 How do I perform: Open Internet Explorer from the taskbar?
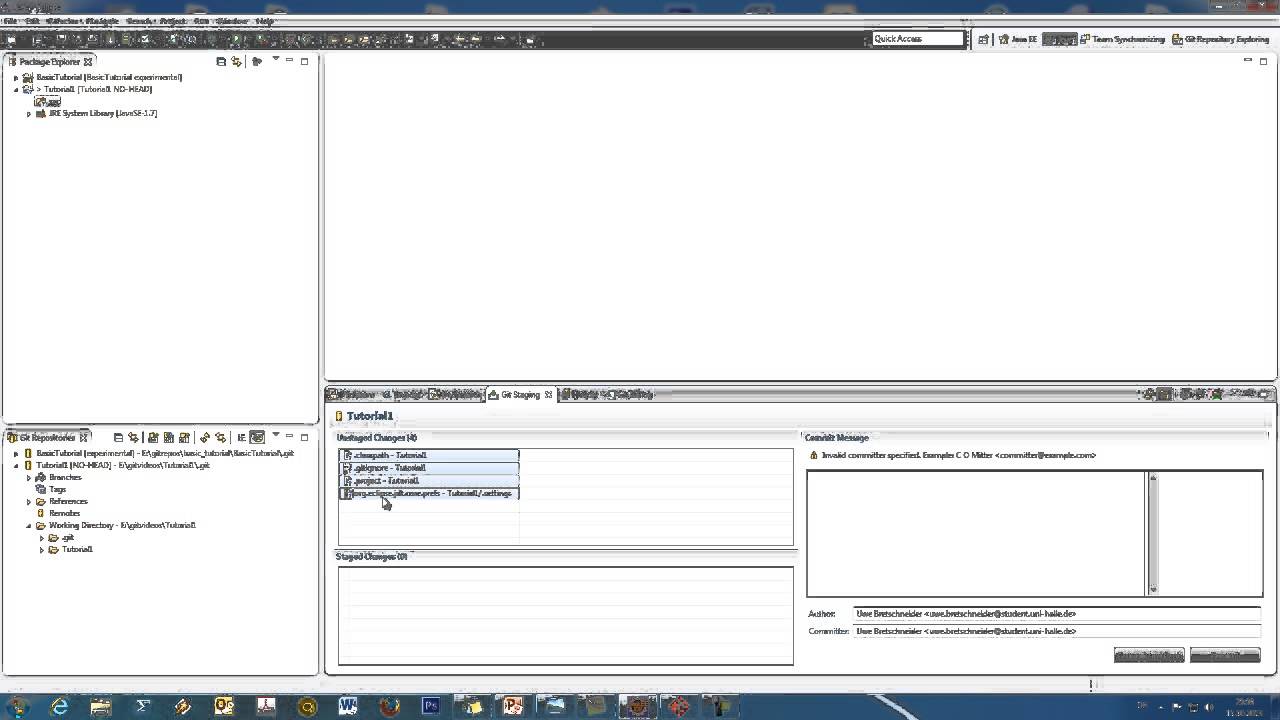coord(60,706)
